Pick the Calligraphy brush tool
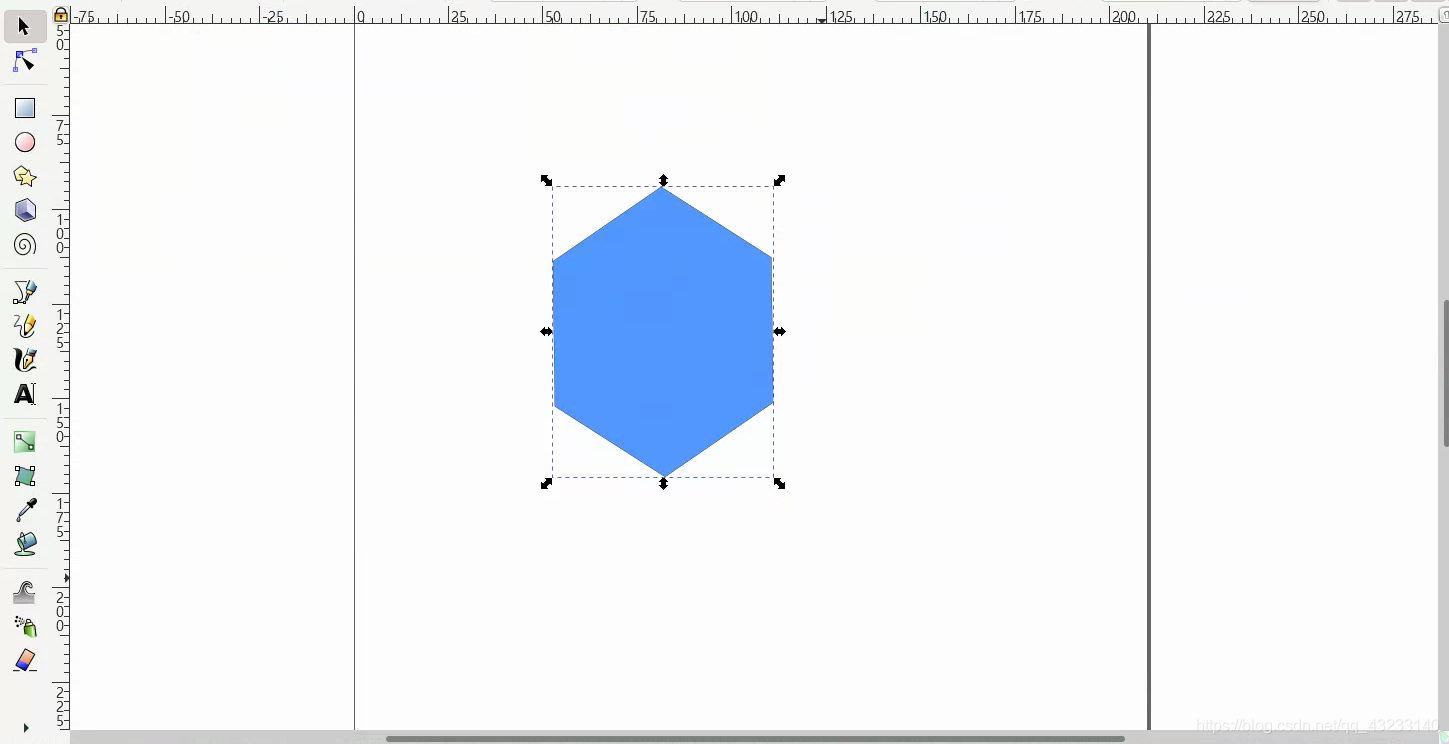 point(24,360)
